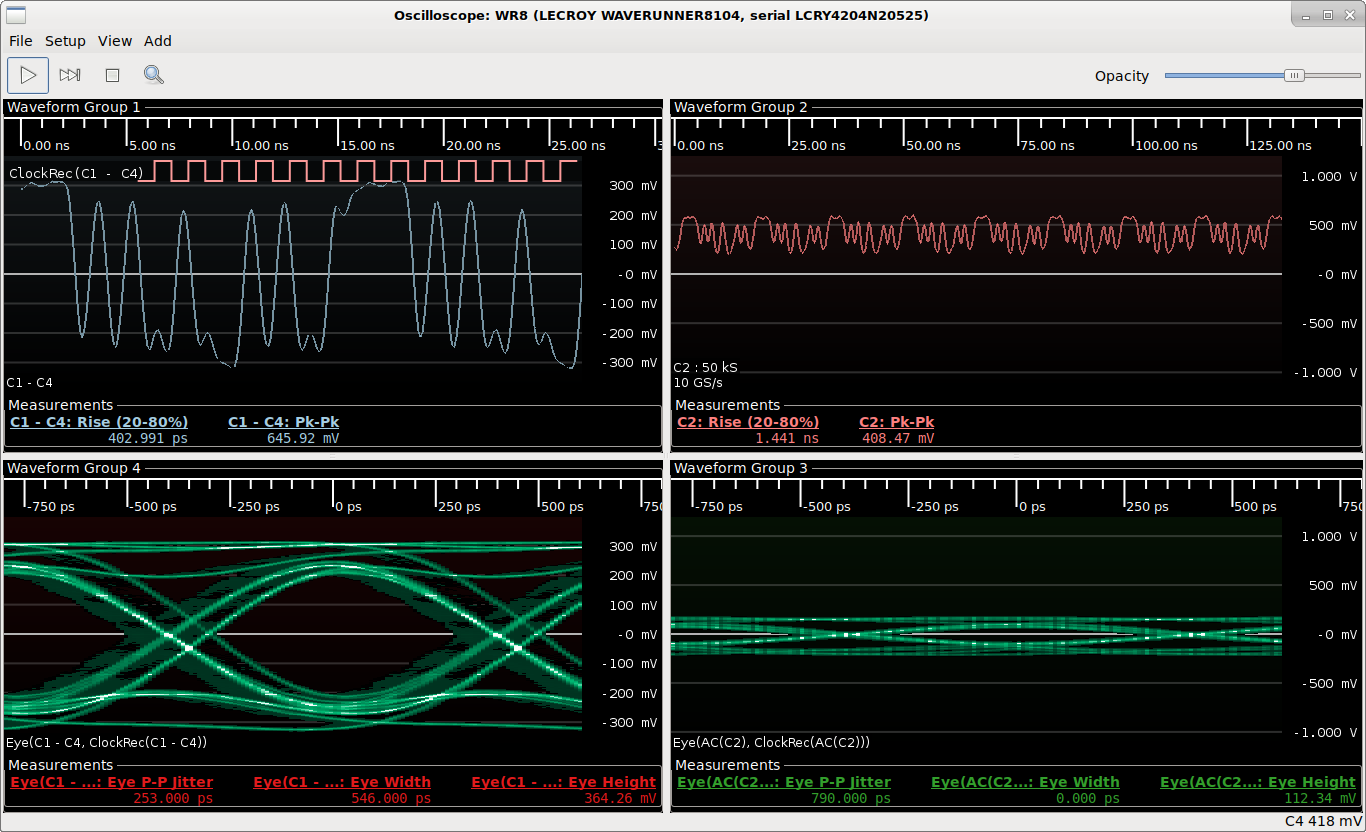Open the Add menu
This screenshot has height=832, width=1366.
[158, 41]
